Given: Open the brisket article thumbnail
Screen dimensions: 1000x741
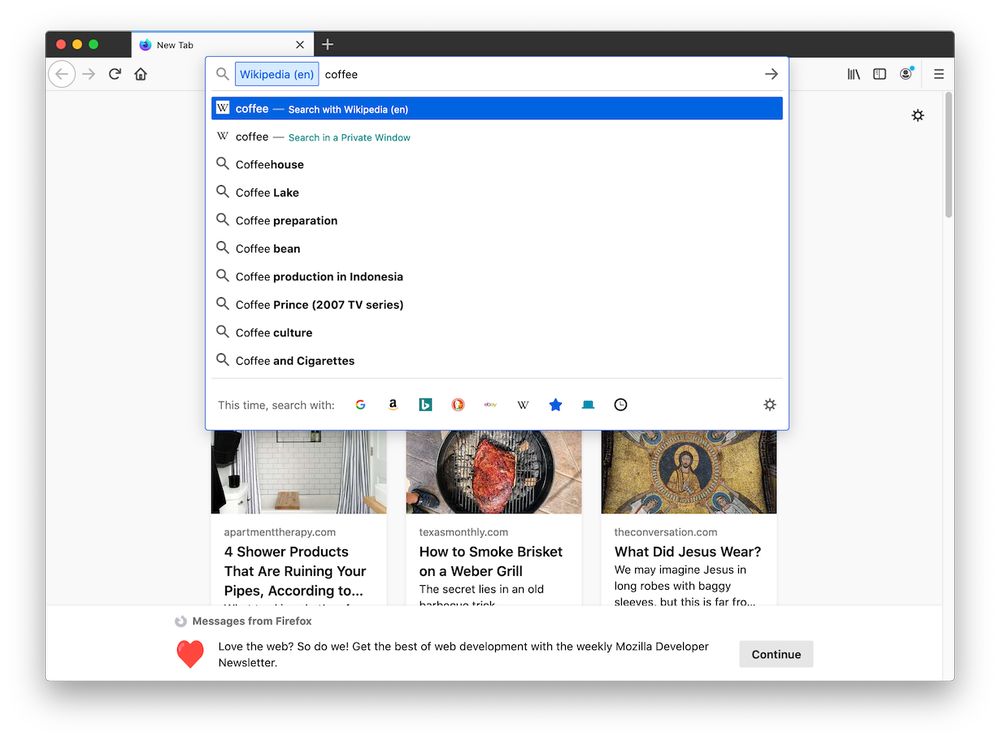Looking at the screenshot, I should click(x=493, y=472).
